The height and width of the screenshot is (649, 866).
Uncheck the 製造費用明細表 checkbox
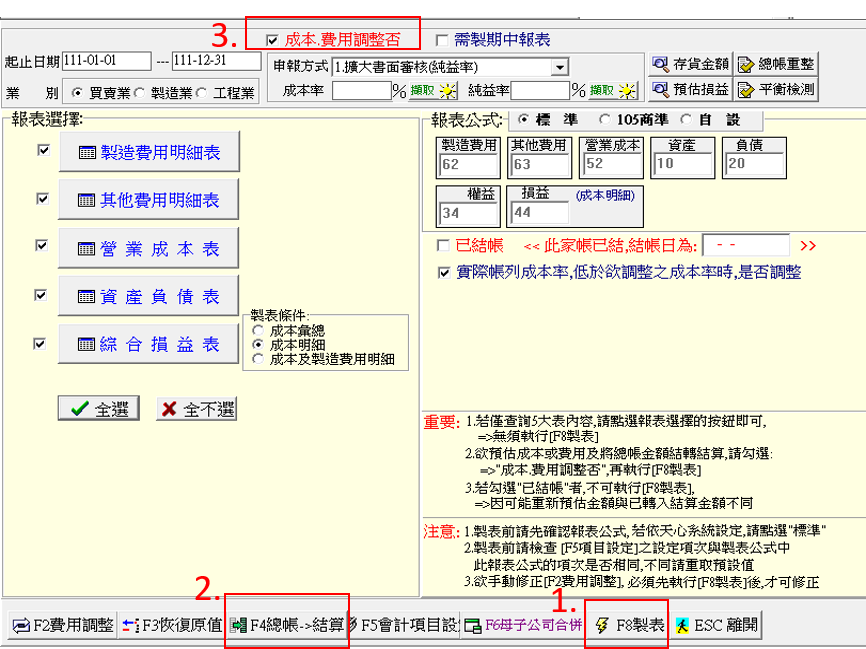(43, 150)
